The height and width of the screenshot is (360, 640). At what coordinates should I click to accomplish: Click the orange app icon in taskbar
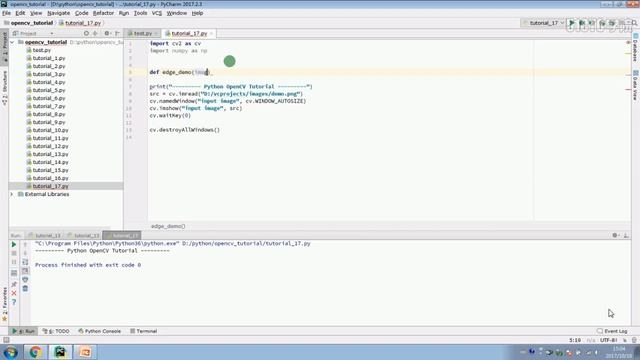[x=85, y=352]
